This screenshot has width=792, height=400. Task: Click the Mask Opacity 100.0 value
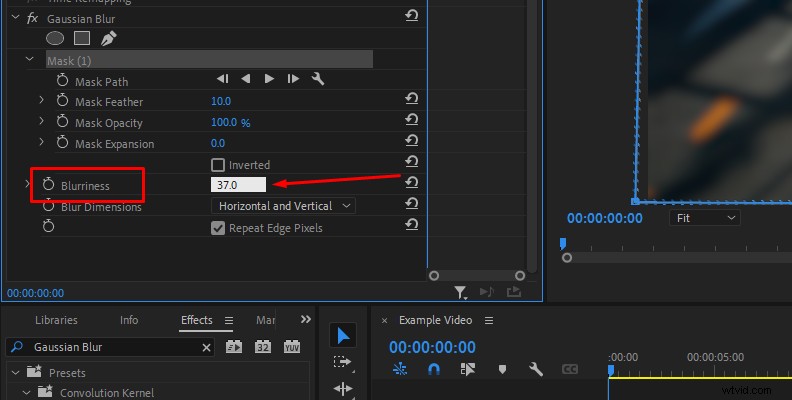point(224,123)
